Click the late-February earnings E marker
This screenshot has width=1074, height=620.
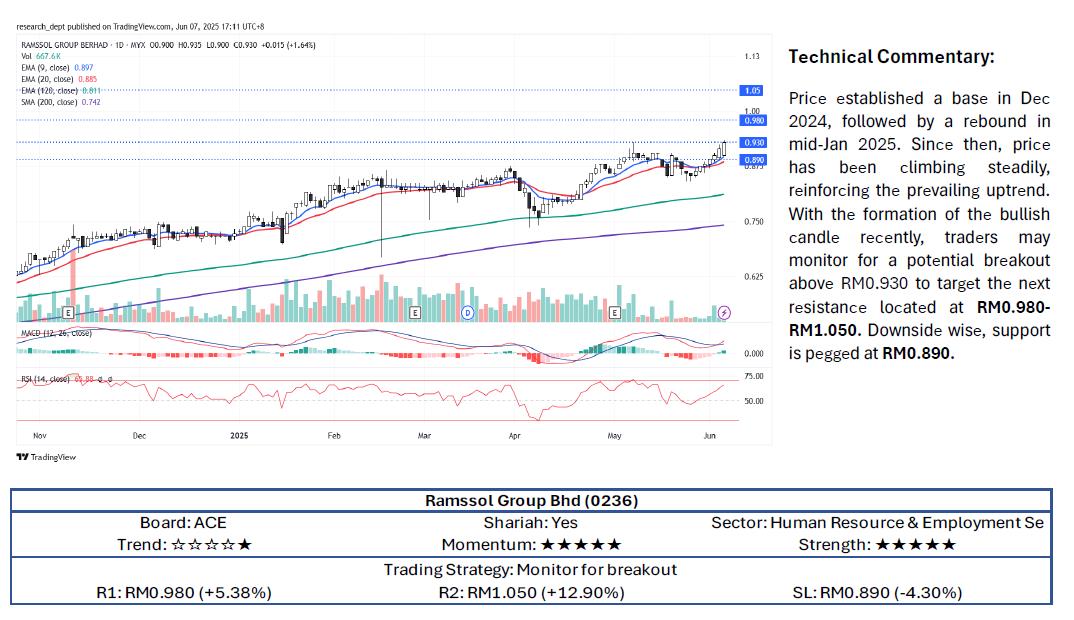coord(415,312)
